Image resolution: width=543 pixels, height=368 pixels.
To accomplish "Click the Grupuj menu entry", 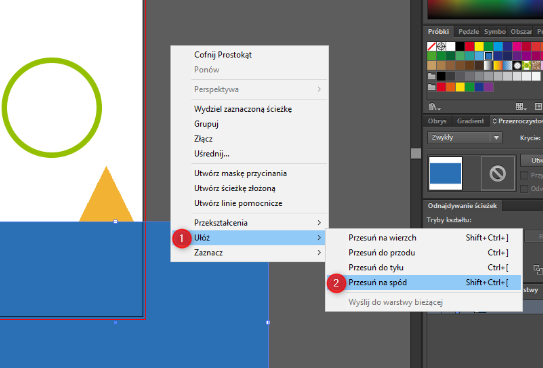I will (x=206, y=124).
